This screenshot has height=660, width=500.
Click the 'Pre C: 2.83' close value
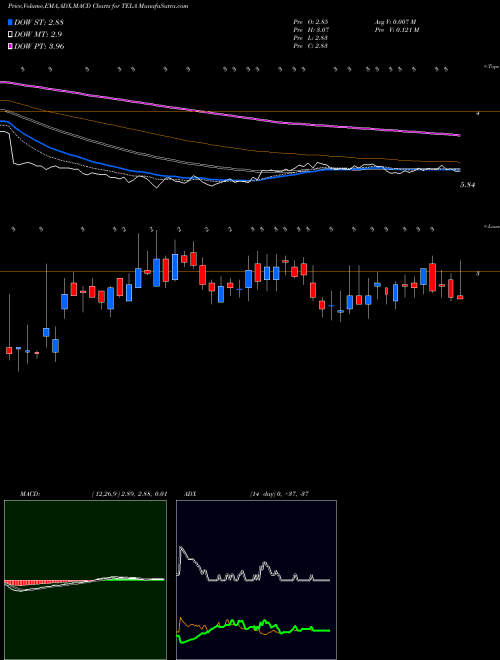point(311,46)
